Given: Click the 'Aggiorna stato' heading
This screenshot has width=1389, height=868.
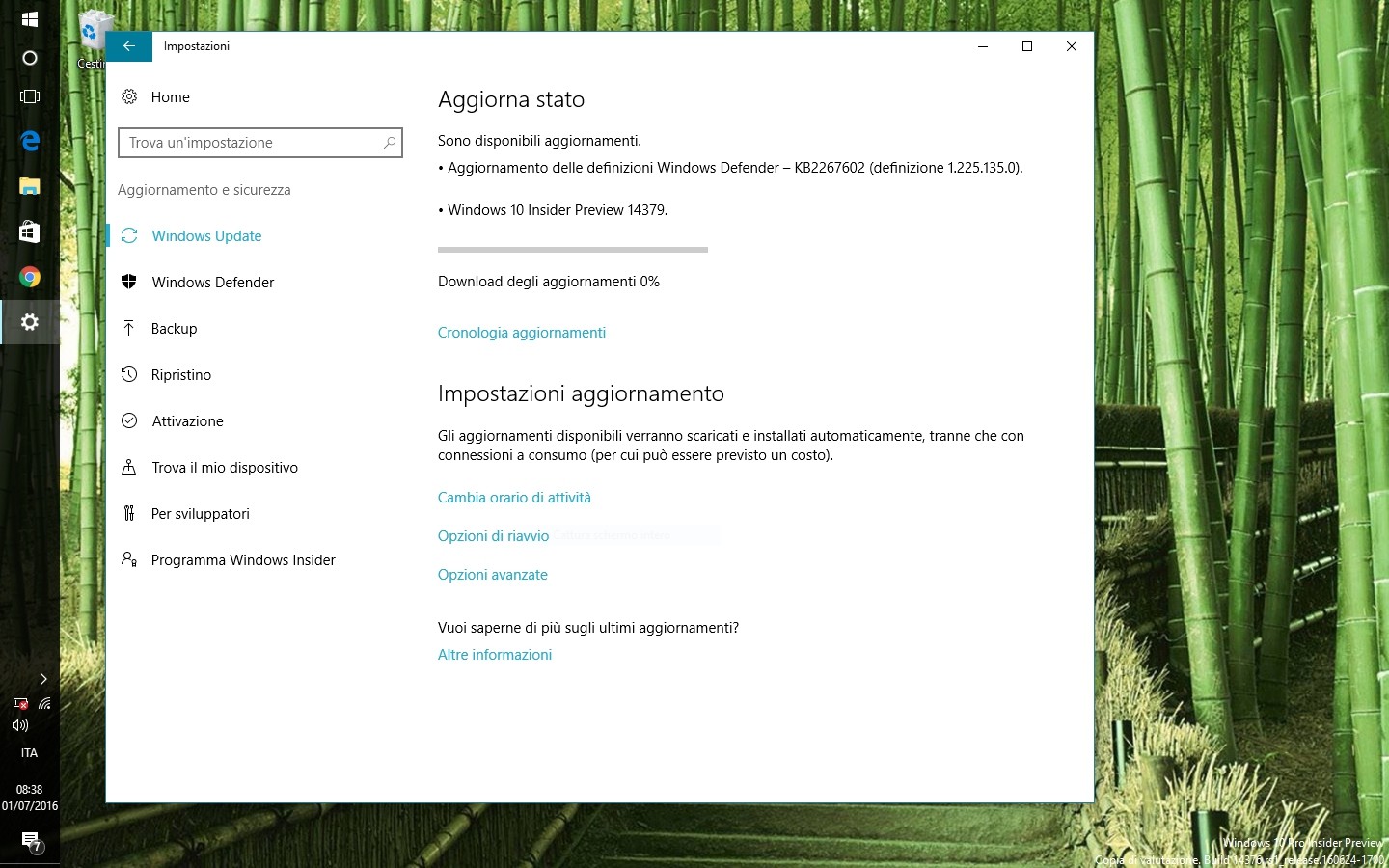Looking at the screenshot, I should point(511,99).
